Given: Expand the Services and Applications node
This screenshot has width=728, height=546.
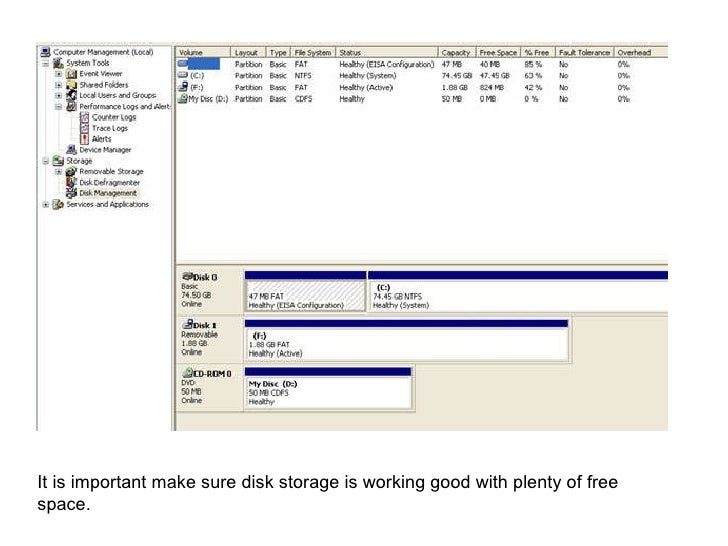Looking at the screenshot, I should 46,204.
